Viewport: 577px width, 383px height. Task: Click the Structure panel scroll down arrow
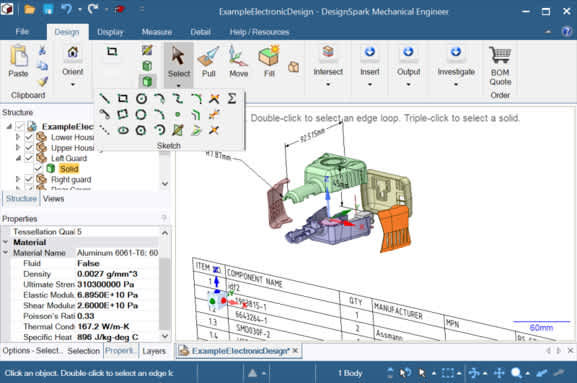point(165,184)
